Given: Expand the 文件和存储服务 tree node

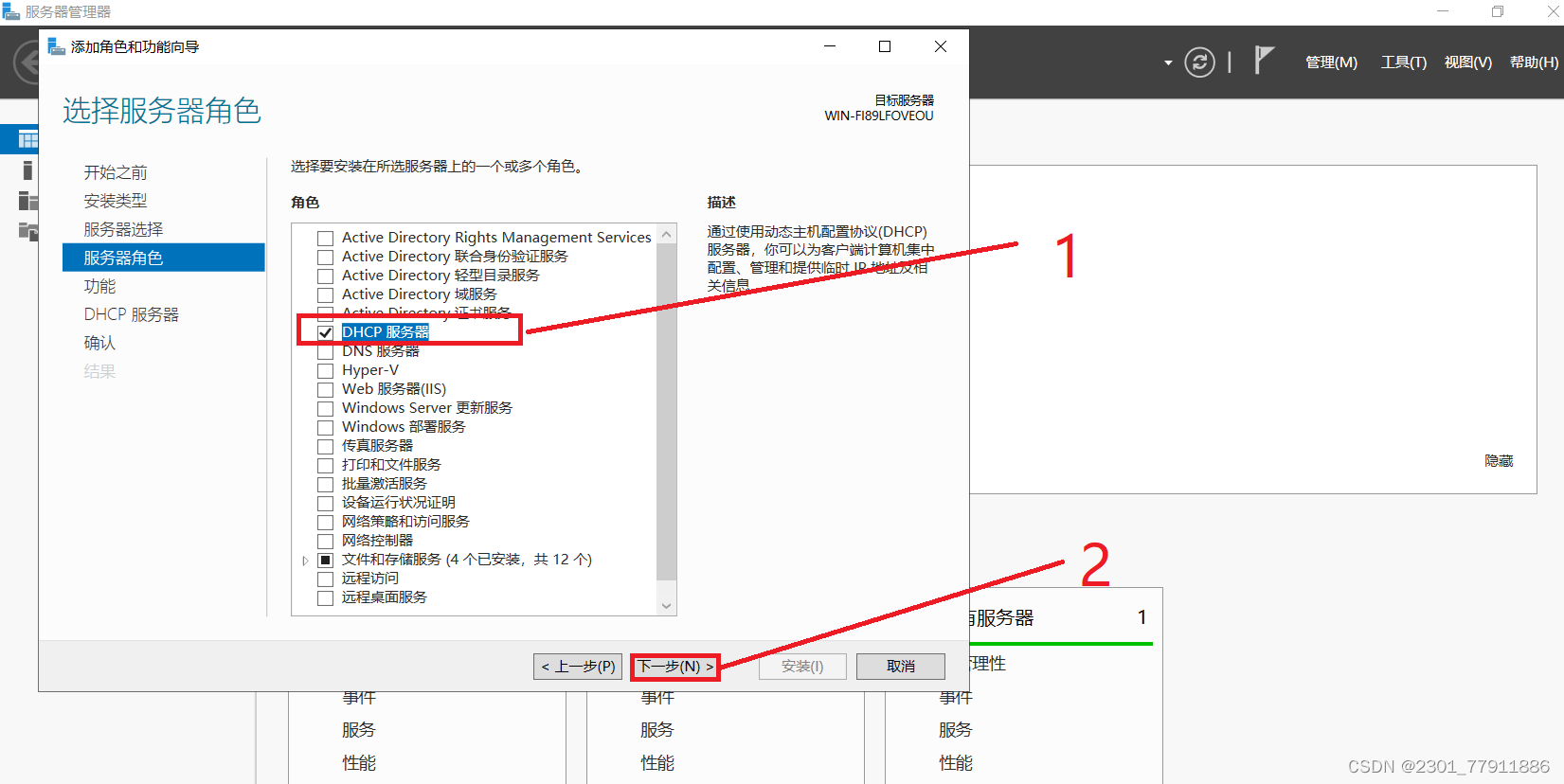Looking at the screenshot, I should click(x=305, y=561).
